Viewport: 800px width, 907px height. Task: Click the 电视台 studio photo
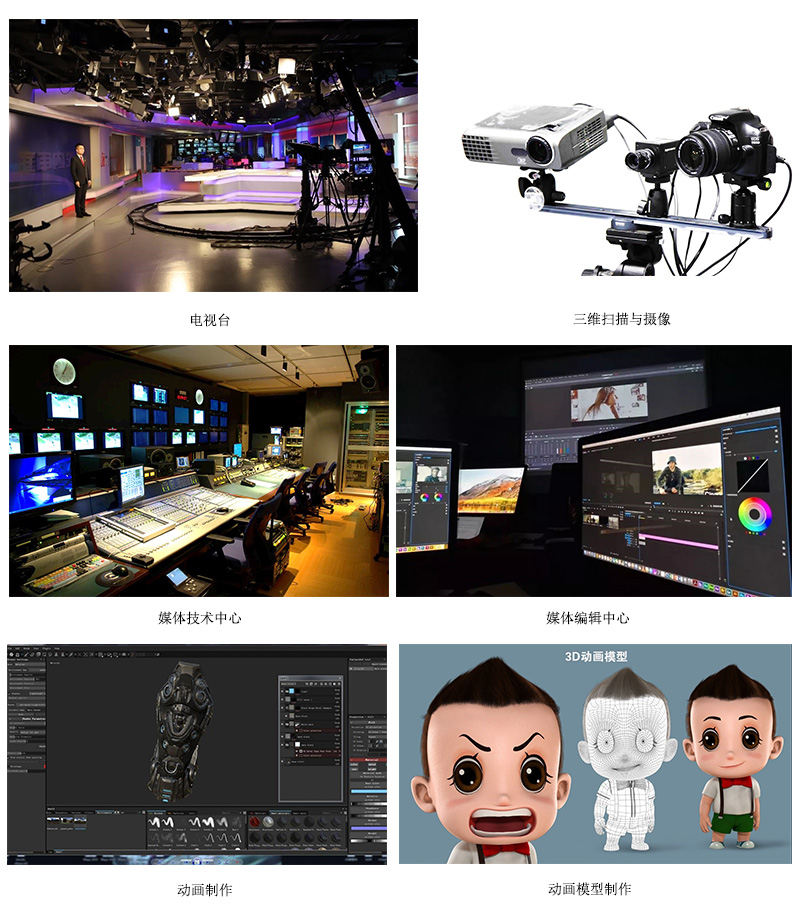(x=213, y=155)
